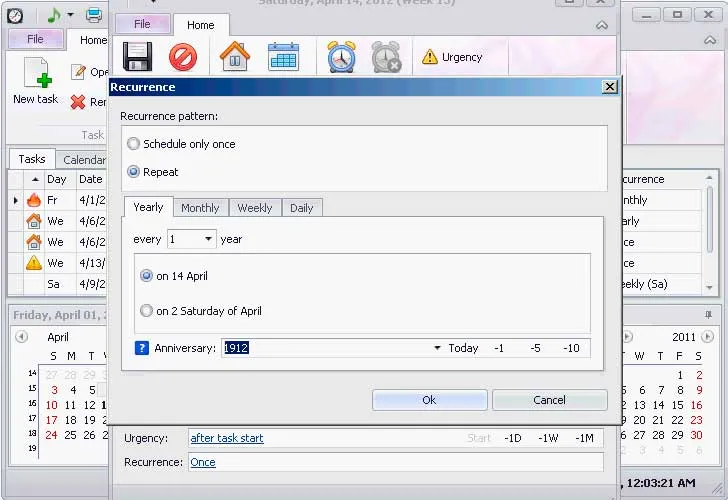This screenshot has height=500, width=728.
Task: Click the New task icon
Action: pyautogui.click(x=35, y=73)
